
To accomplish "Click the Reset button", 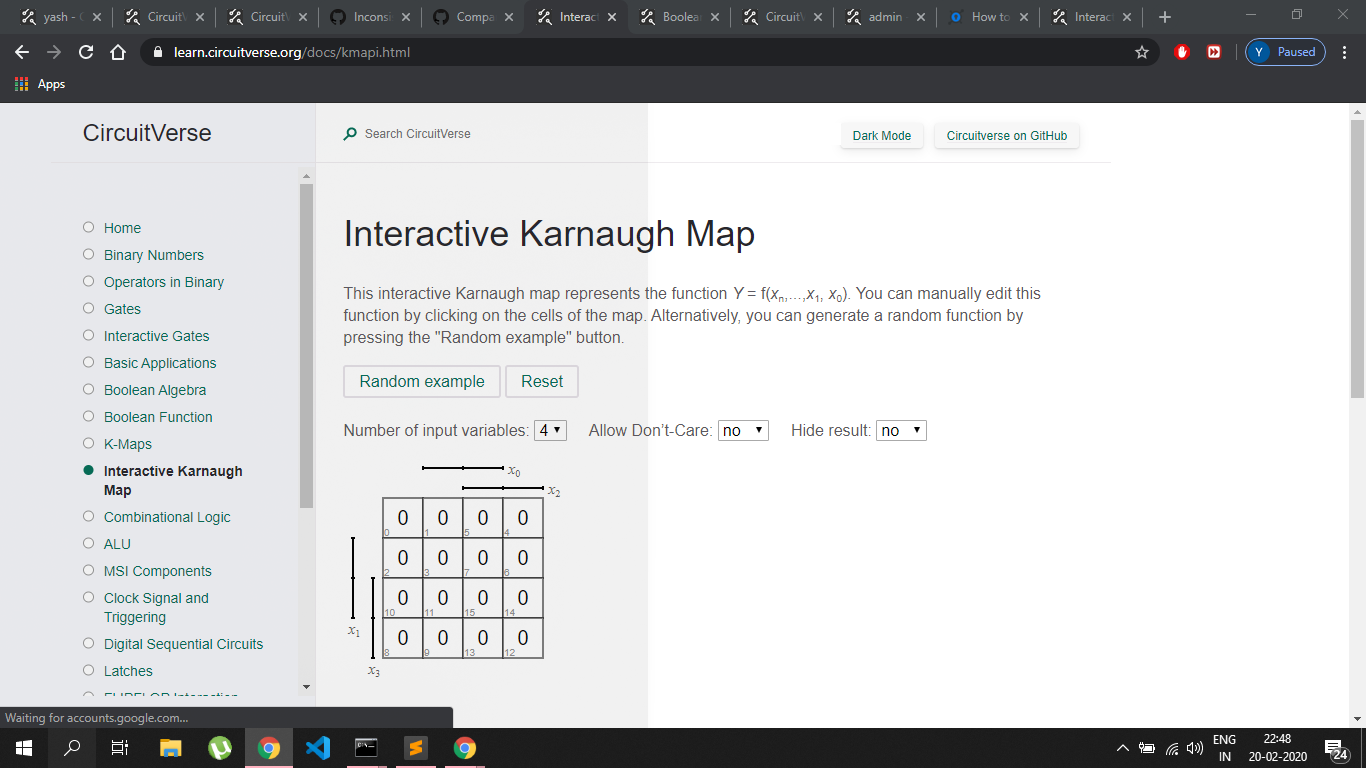I will (x=542, y=381).
